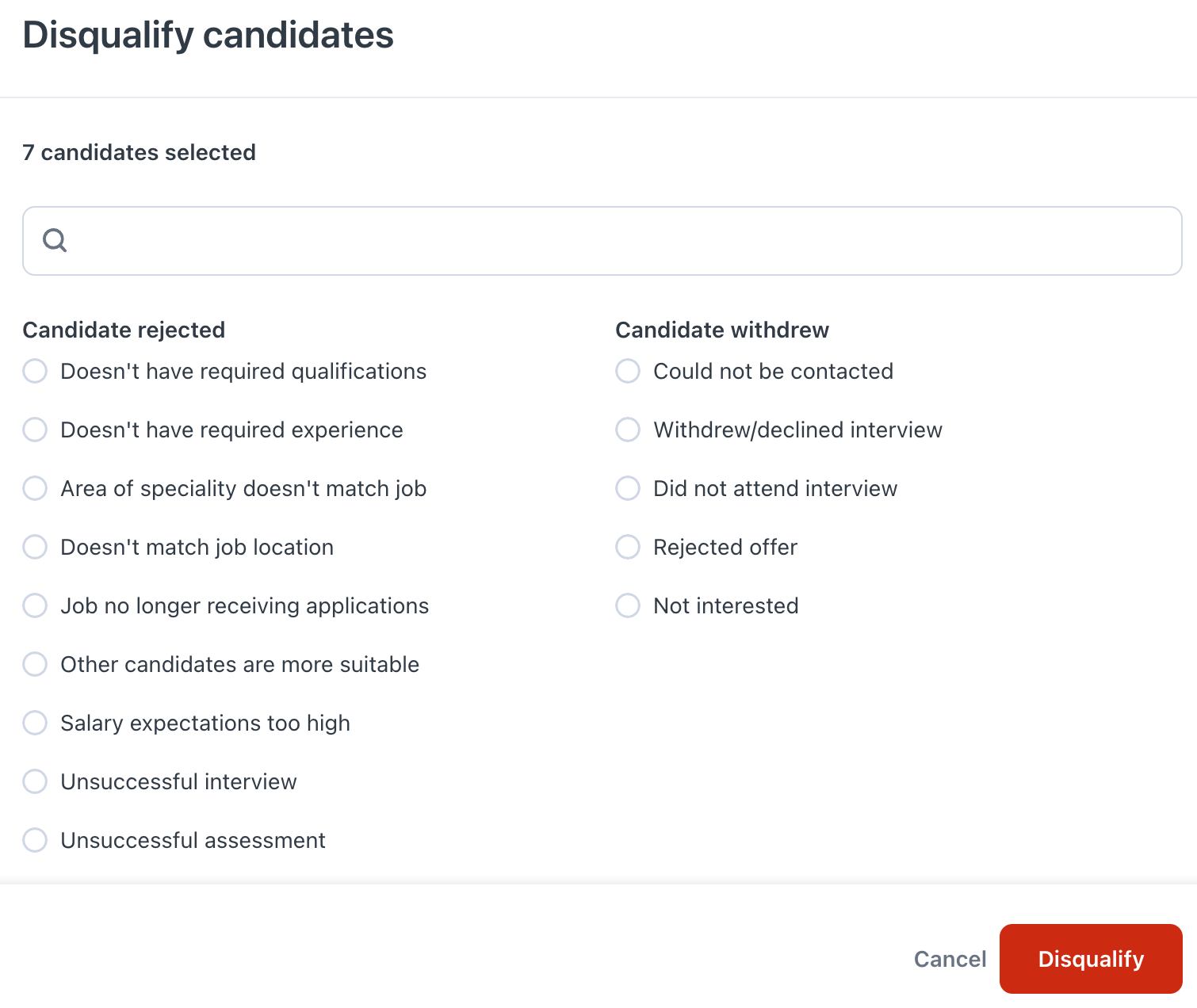This screenshot has width=1197, height=1008.
Task: Select "Doesn't have required qualifications" reason
Action: click(x=35, y=371)
